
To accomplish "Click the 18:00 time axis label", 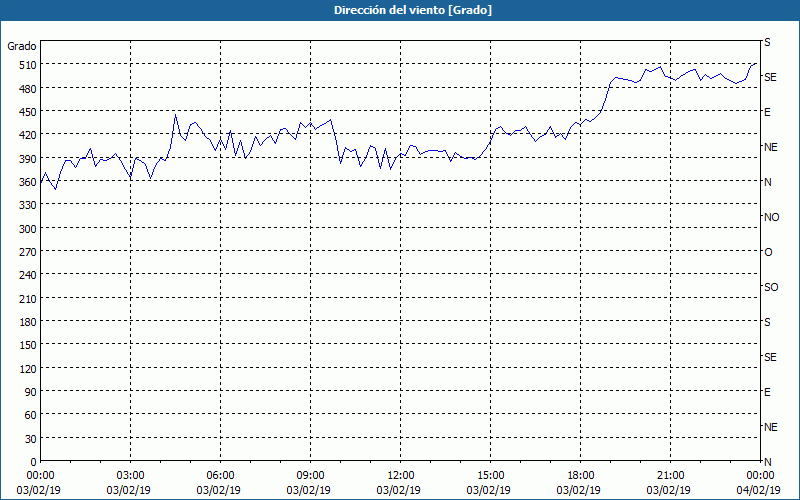I will coord(581,476).
